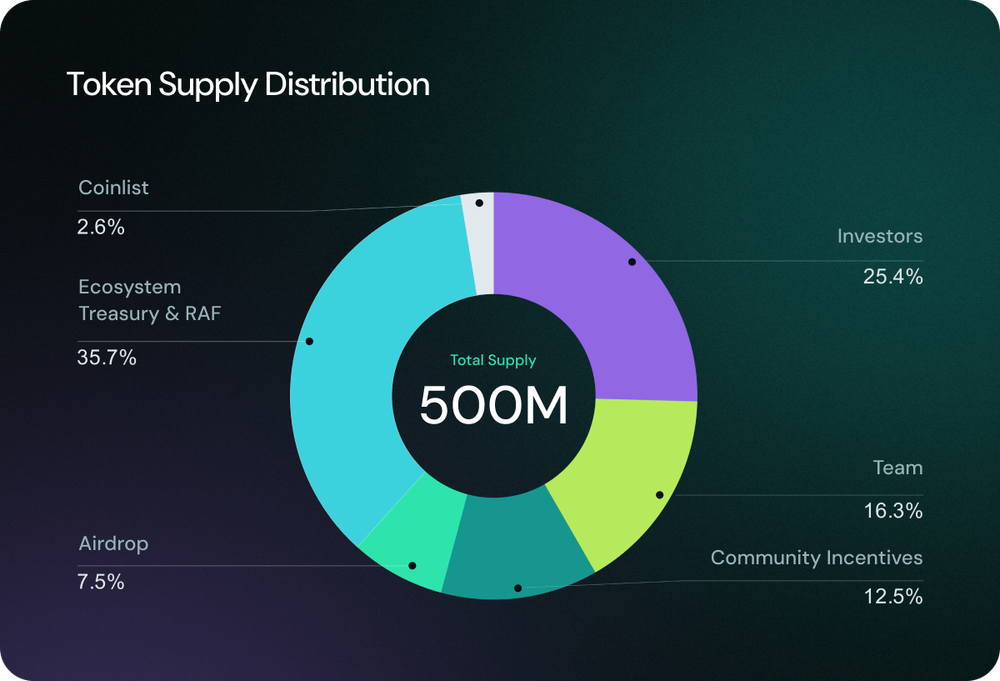1000x681 pixels.
Task: Click the 500M total supply text
Action: point(494,405)
